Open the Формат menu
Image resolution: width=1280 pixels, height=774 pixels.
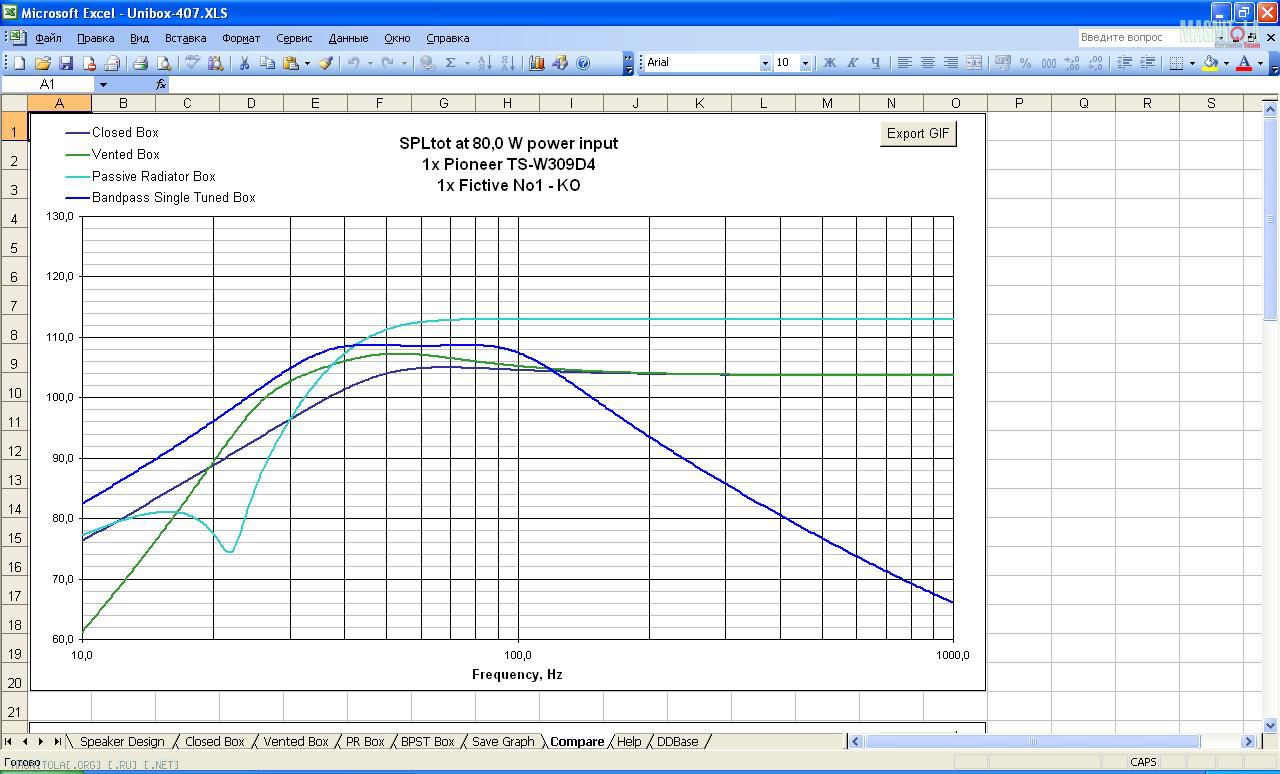[x=241, y=38]
